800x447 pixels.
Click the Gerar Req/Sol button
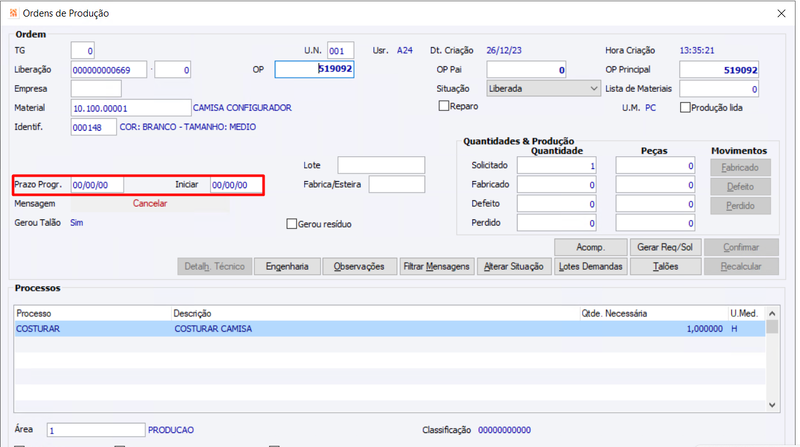point(665,247)
